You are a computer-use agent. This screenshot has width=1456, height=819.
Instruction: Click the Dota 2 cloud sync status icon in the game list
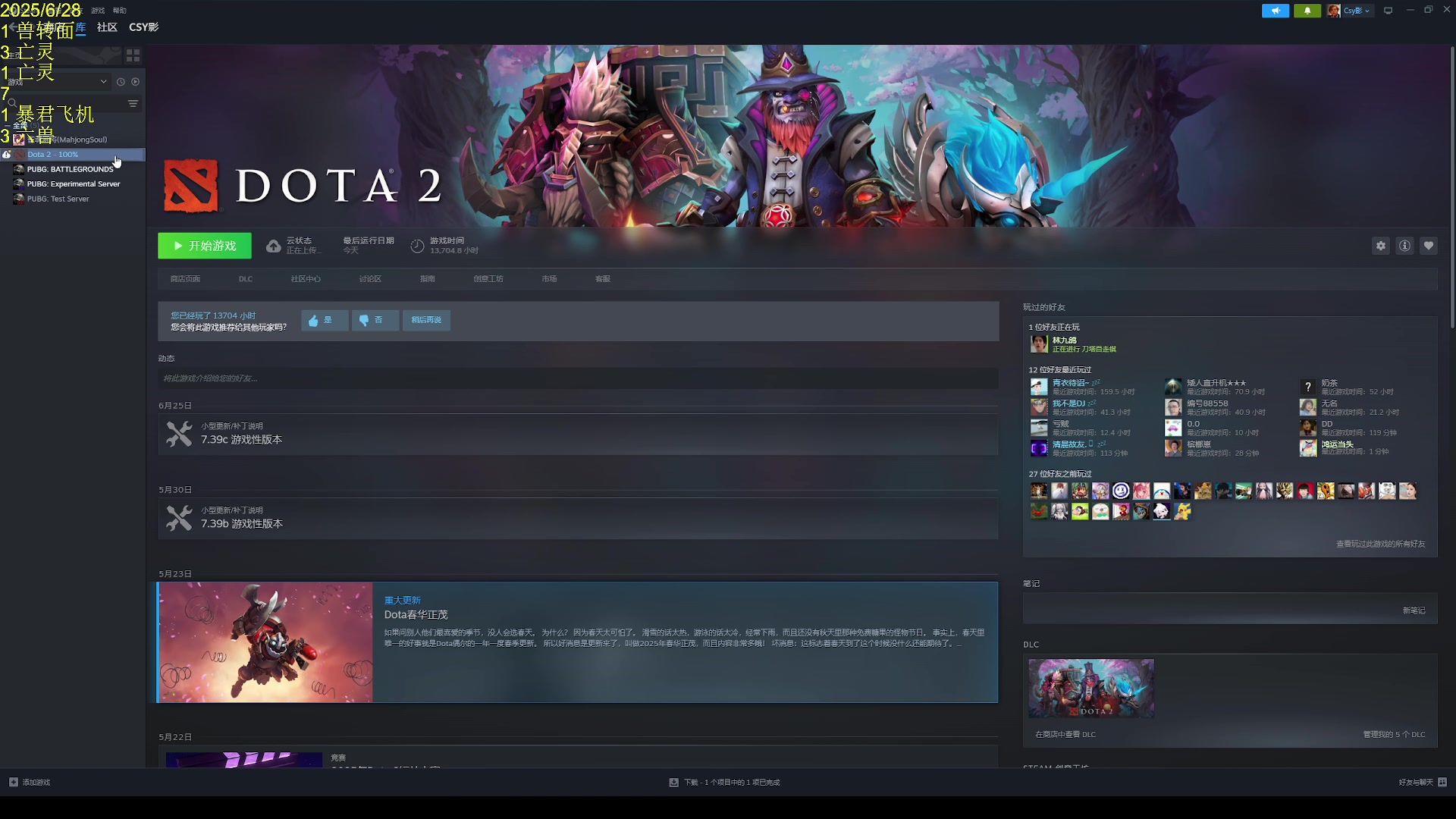[7, 155]
